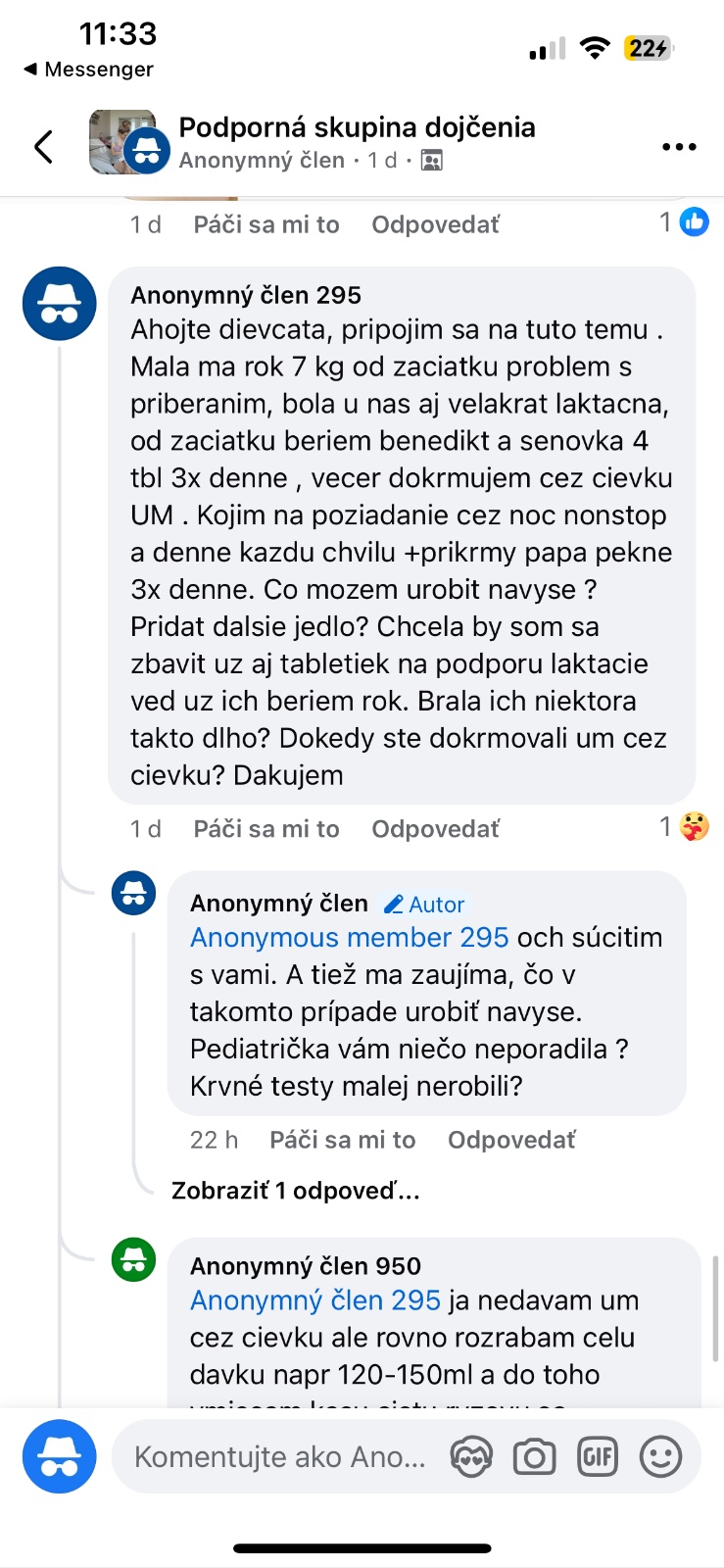This screenshot has width=724, height=1568.
Task: Return to Messenger via status bar link
Action: click(88, 70)
